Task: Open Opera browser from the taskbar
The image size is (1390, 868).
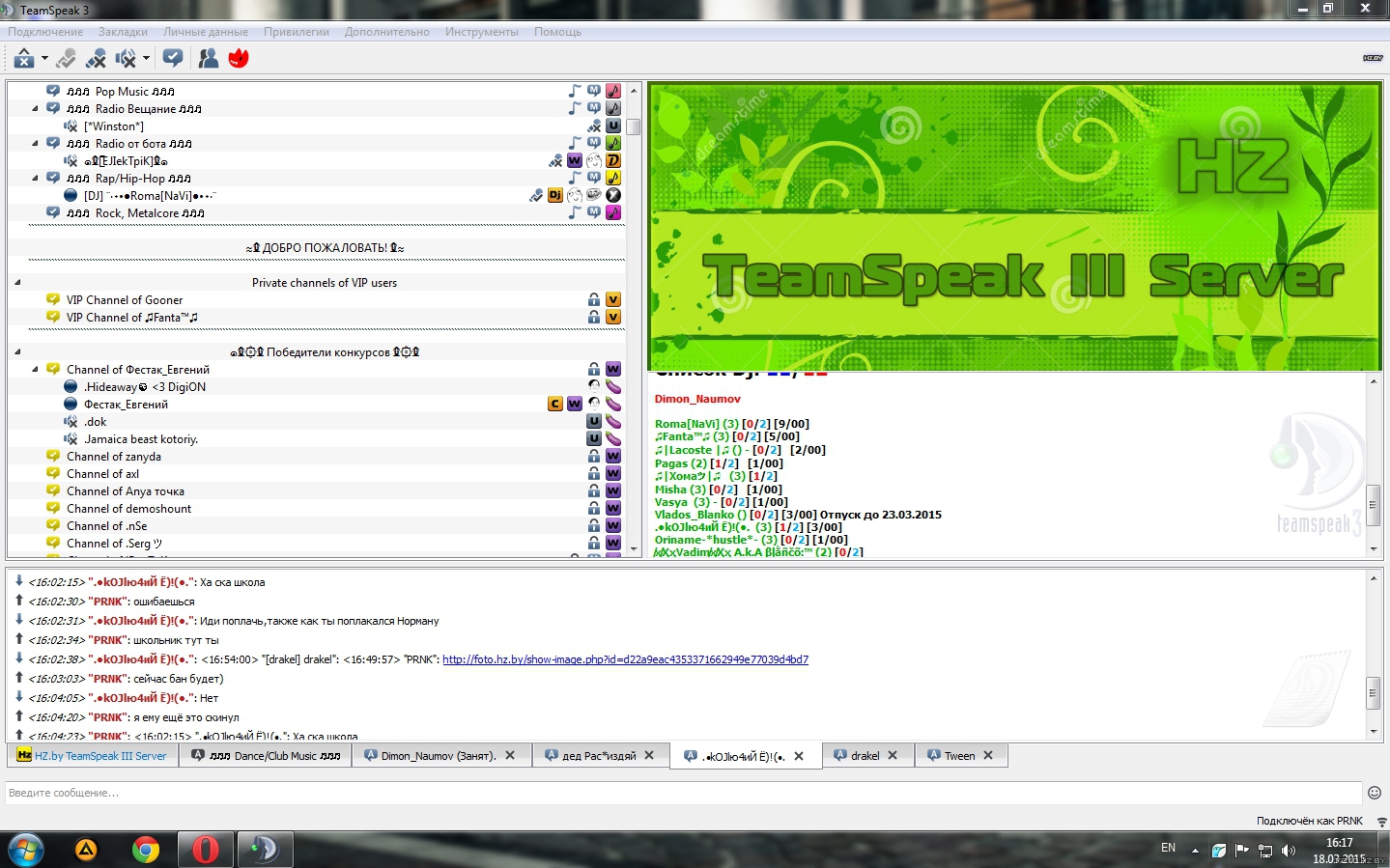Action: point(205,850)
